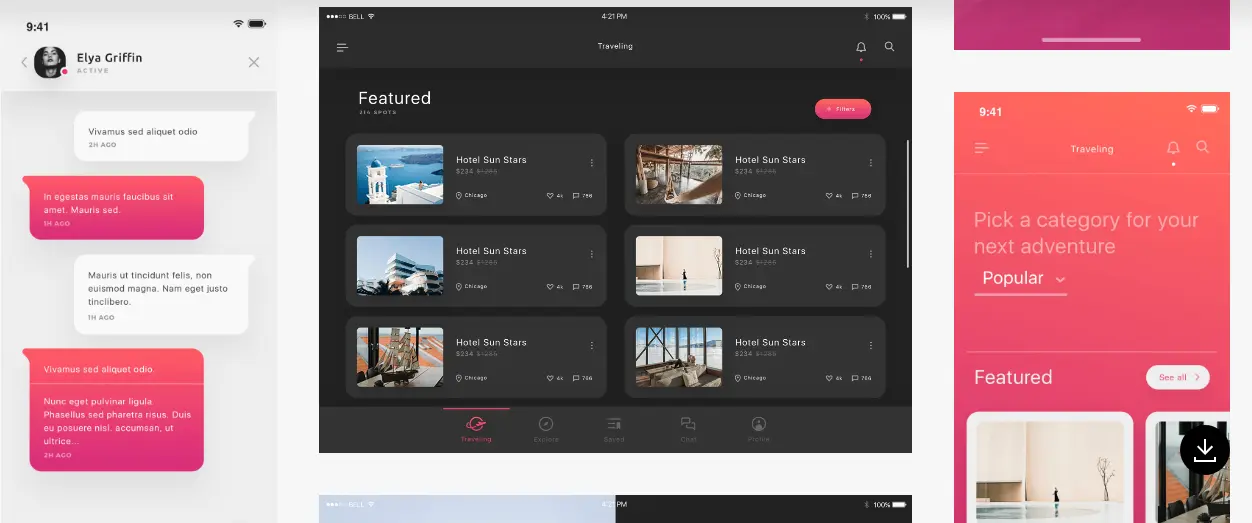Click the Wi-Fi icon in the chat phone status bar

tap(238, 23)
